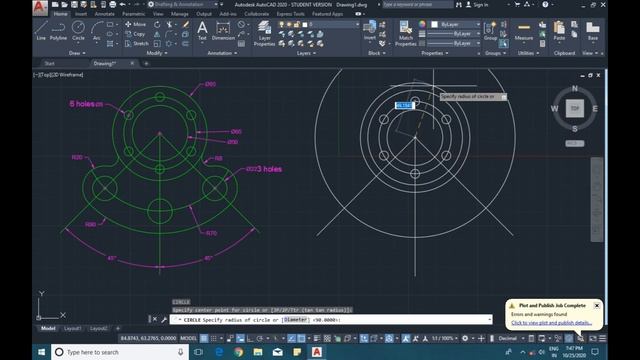The height and width of the screenshot is (360, 640).
Task: Click the Copy tool in Modify panel
Action: click(x=135, y=34)
